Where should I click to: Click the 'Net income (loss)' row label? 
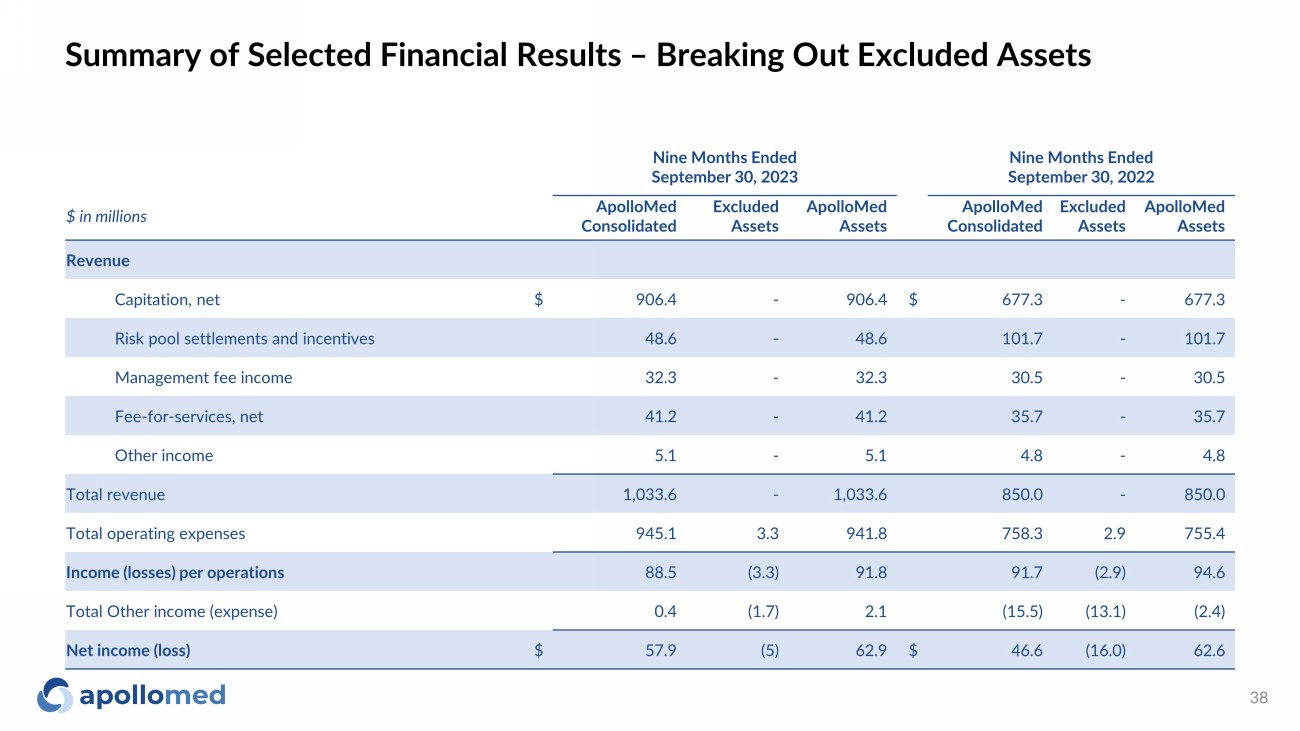tap(128, 651)
